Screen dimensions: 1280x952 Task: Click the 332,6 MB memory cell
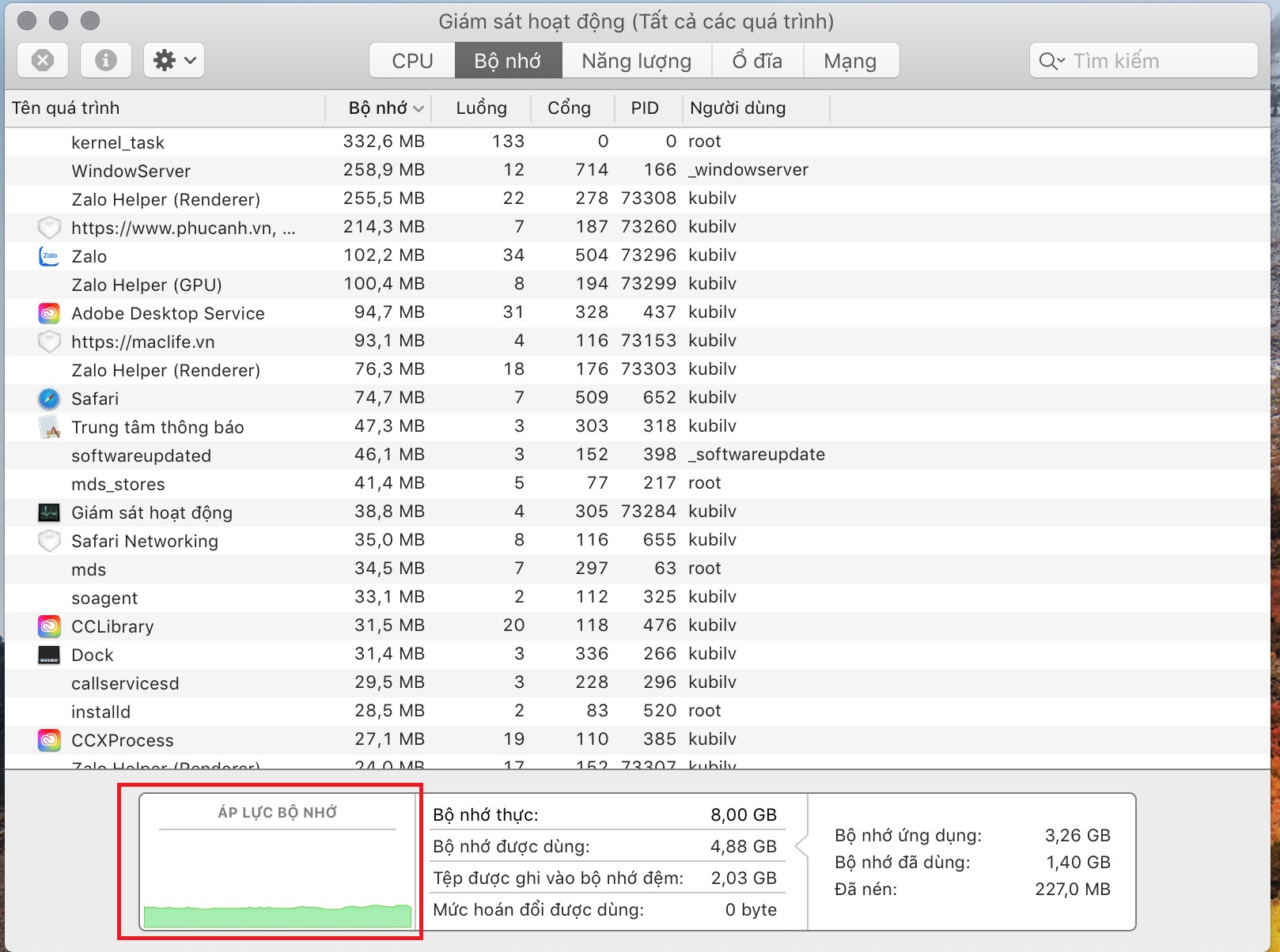[x=384, y=142]
